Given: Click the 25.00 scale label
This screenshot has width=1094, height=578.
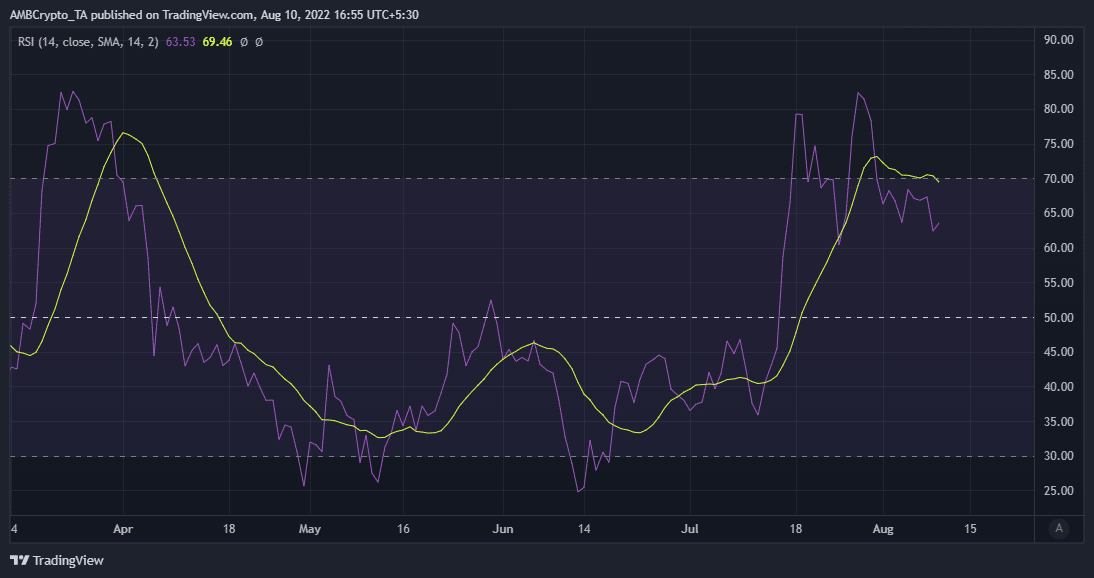Looking at the screenshot, I should [x=1058, y=491].
